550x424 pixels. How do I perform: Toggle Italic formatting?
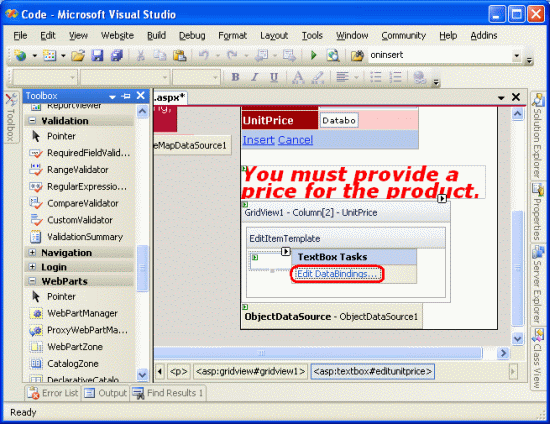(255, 77)
